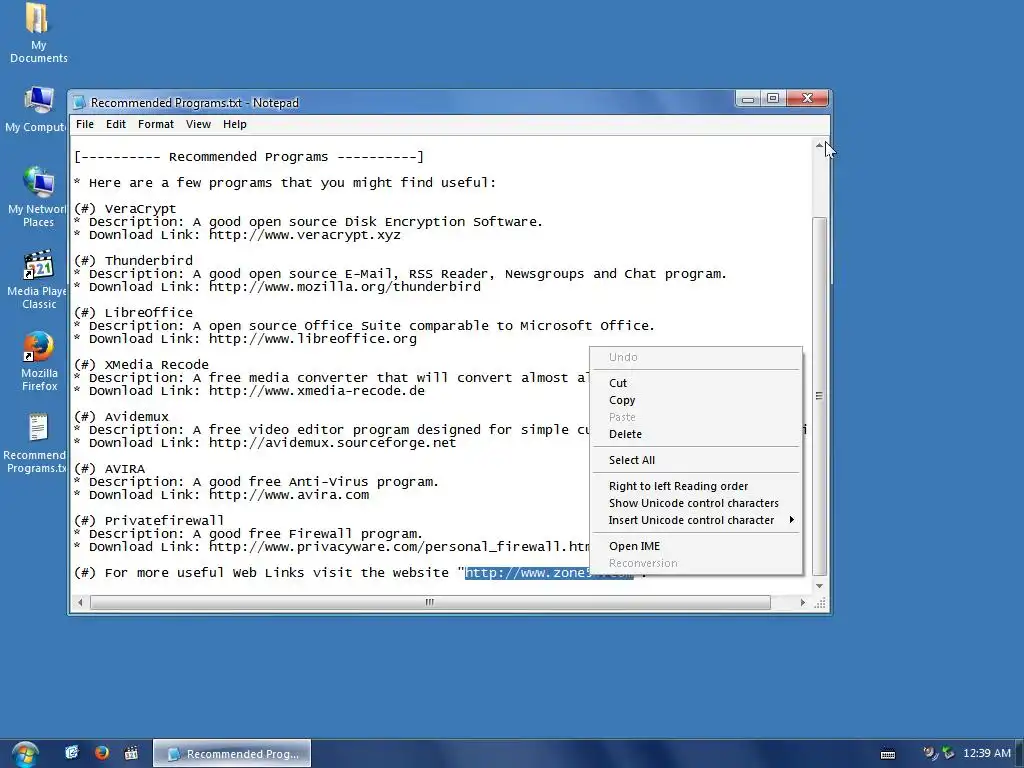Click the (#) Thunderbird line

point(133,261)
